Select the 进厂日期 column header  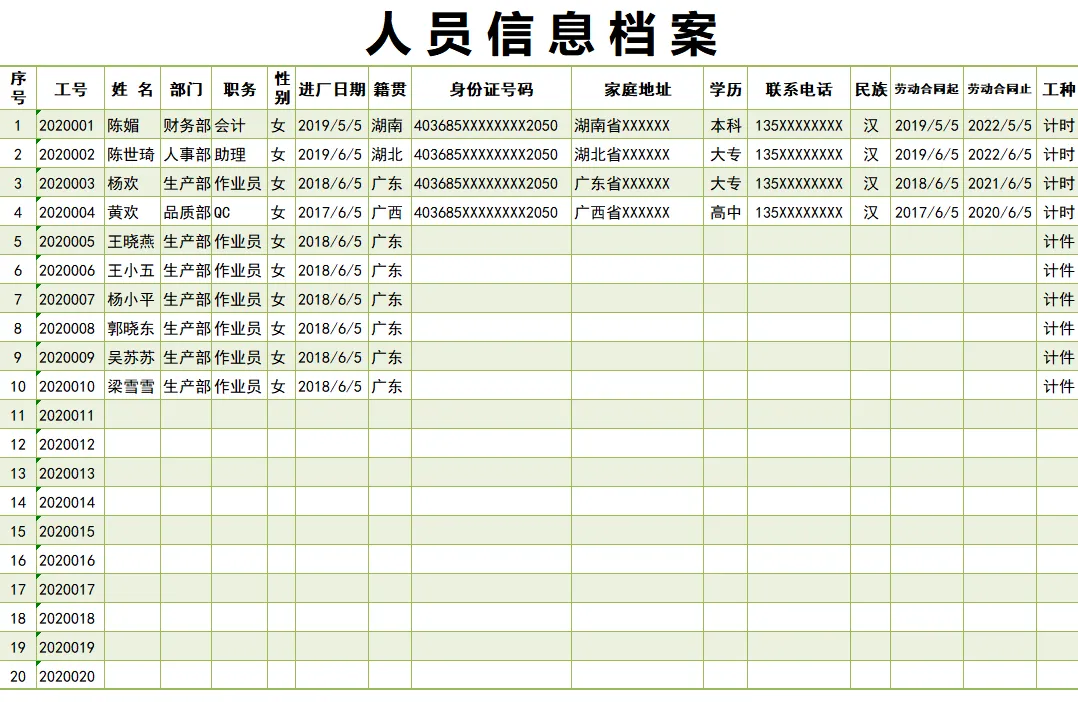coord(332,88)
